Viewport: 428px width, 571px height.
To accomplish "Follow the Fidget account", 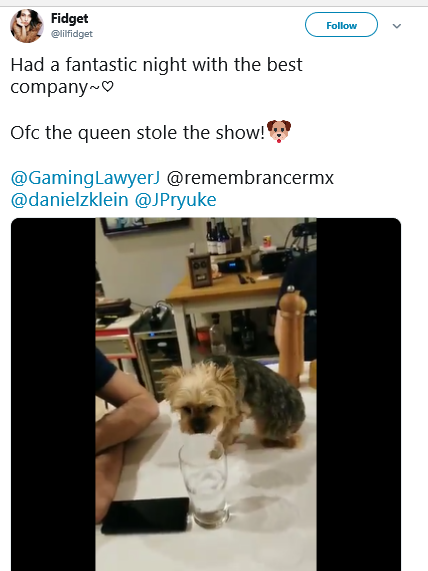I will tap(341, 25).
